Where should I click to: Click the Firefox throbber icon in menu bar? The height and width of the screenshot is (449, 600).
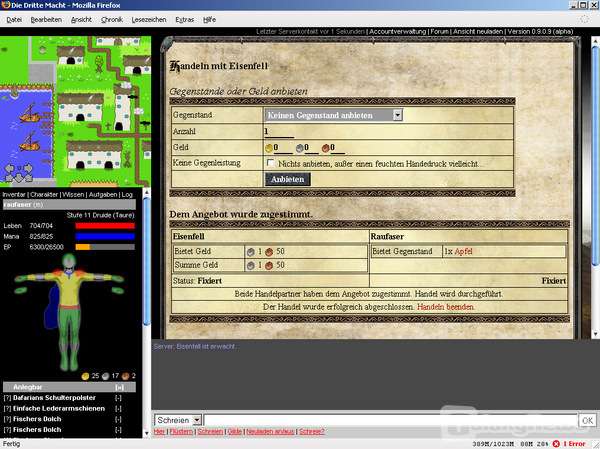[x=584, y=19]
